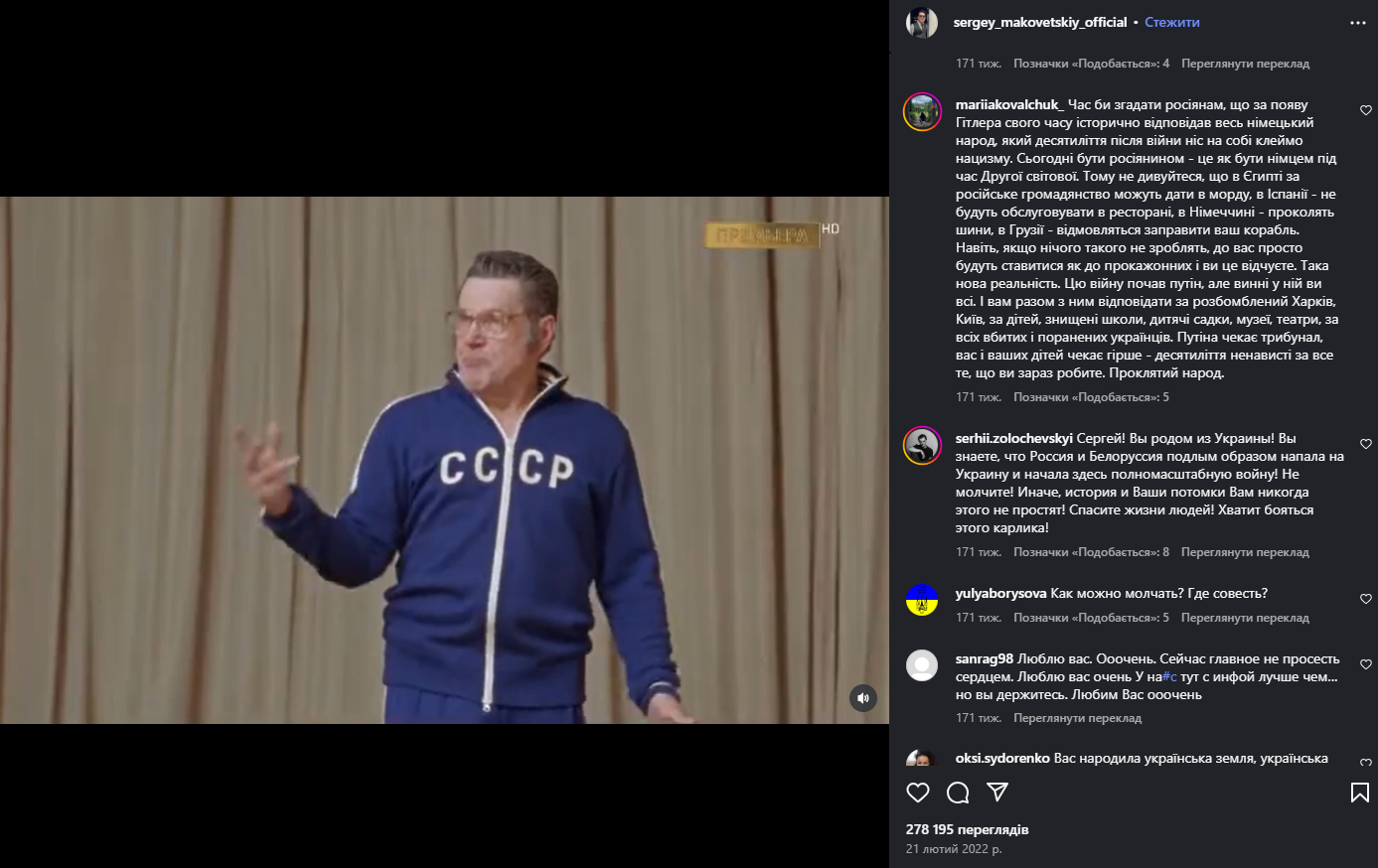Open sergey_makovetskiy_official profile avatar
This screenshot has width=1378, height=868.
tap(922, 22)
